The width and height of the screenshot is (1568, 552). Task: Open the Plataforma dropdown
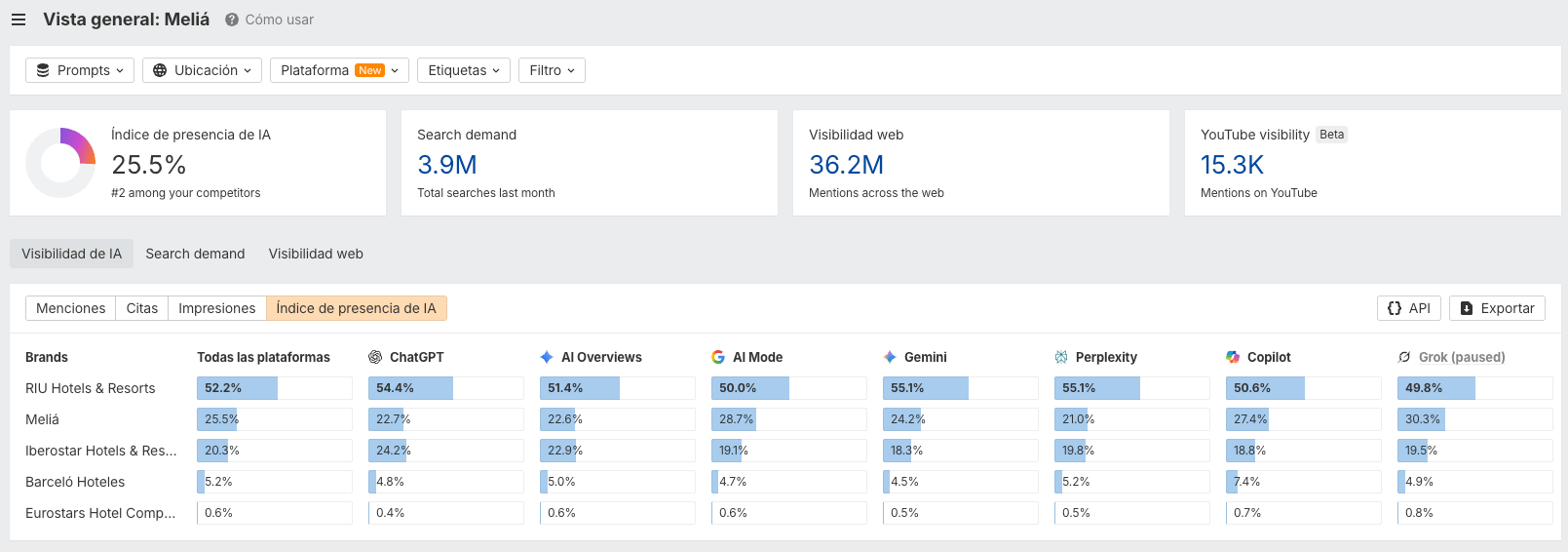click(x=339, y=70)
